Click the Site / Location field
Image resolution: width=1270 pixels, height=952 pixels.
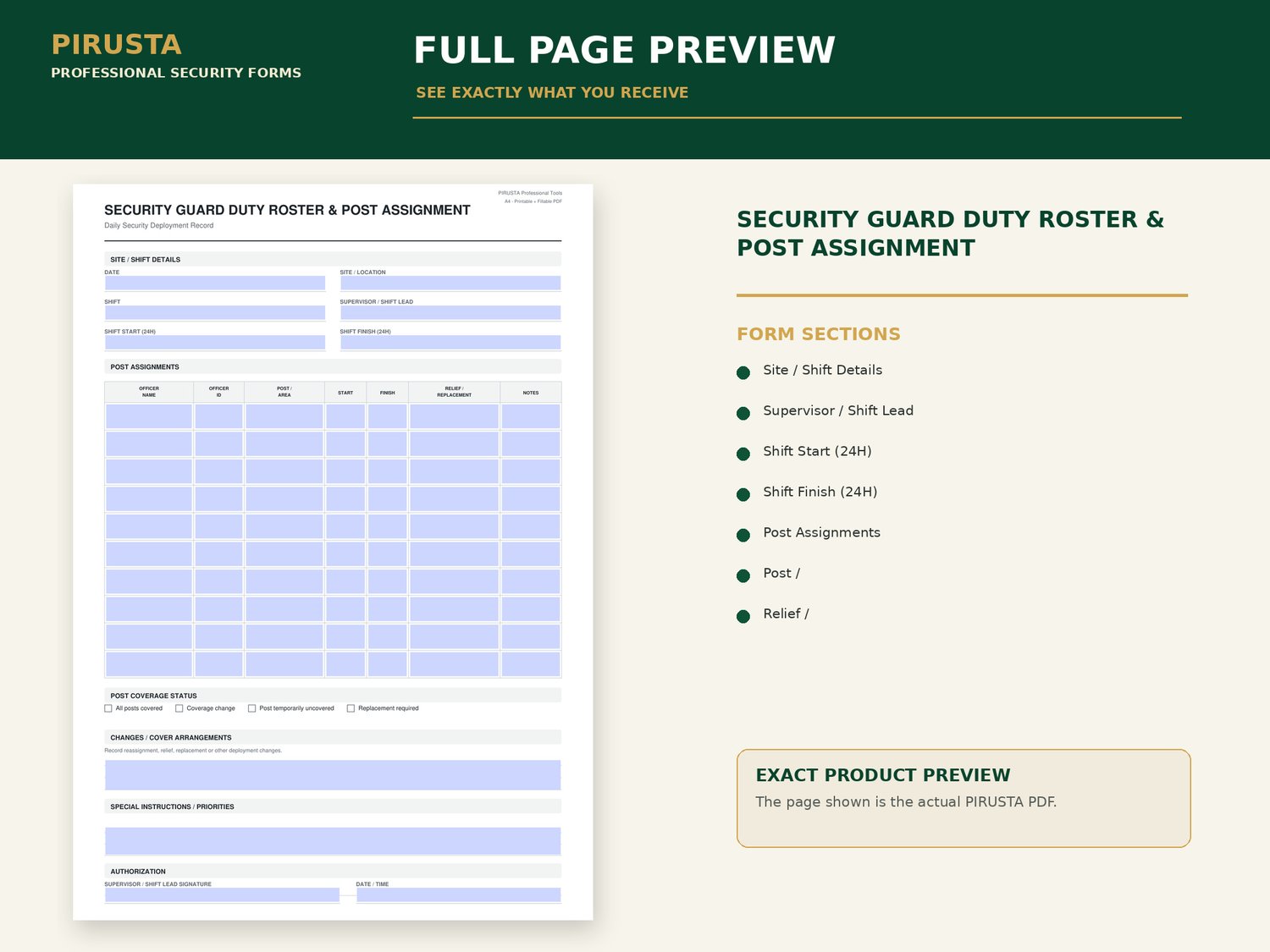[x=450, y=283]
